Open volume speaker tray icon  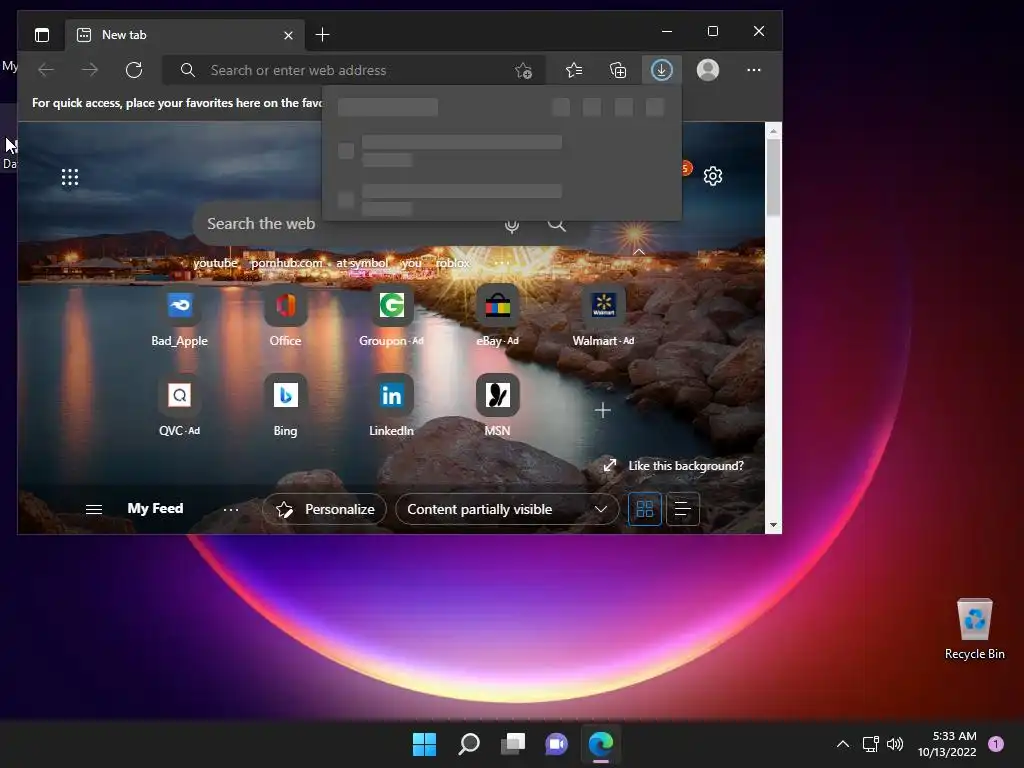(x=895, y=744)
